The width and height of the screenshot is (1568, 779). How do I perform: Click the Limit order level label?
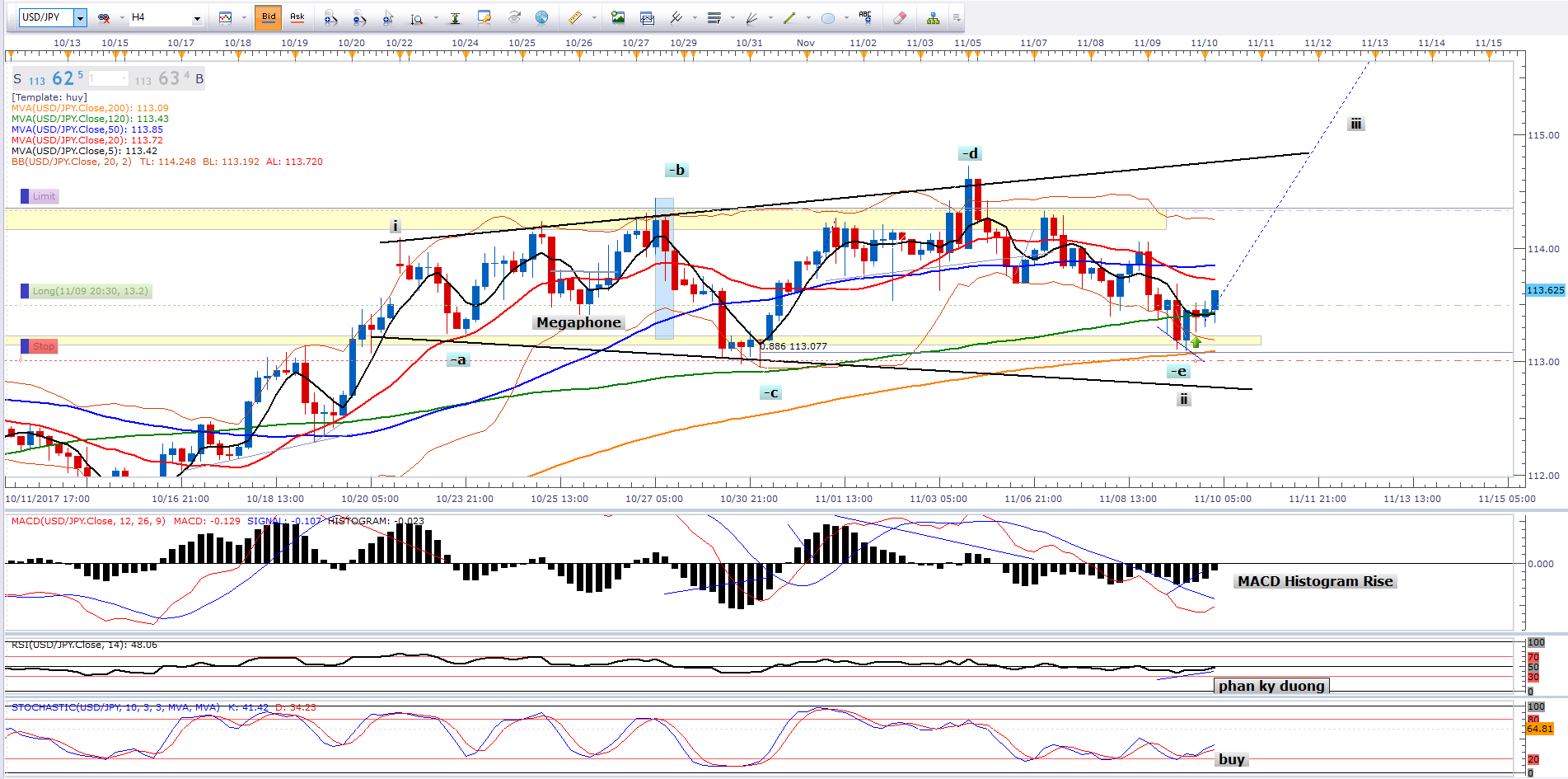[44, 196]
